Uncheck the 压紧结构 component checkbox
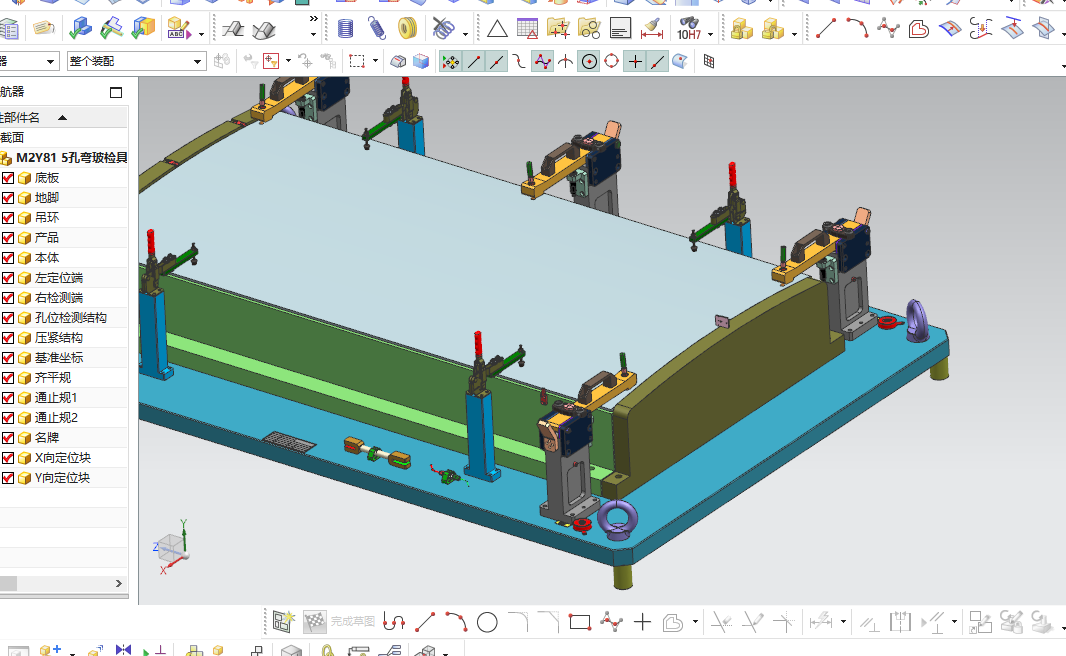This screenshot has height=656, width=1066. [x=8, y=338]
